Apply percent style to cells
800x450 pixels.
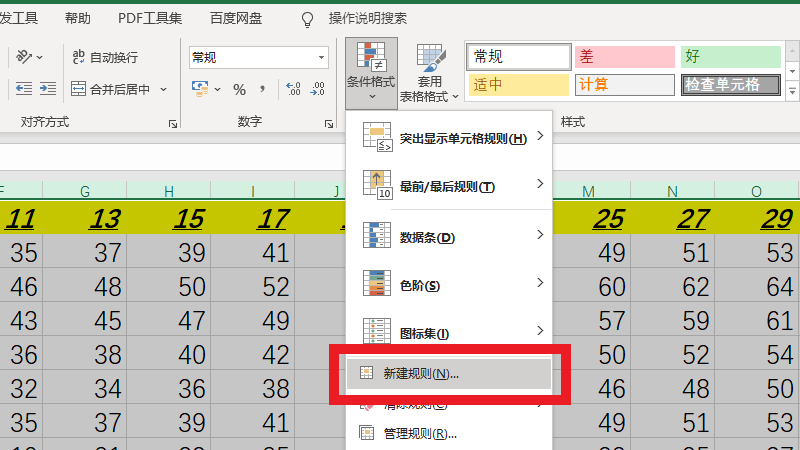coord(239,89)
